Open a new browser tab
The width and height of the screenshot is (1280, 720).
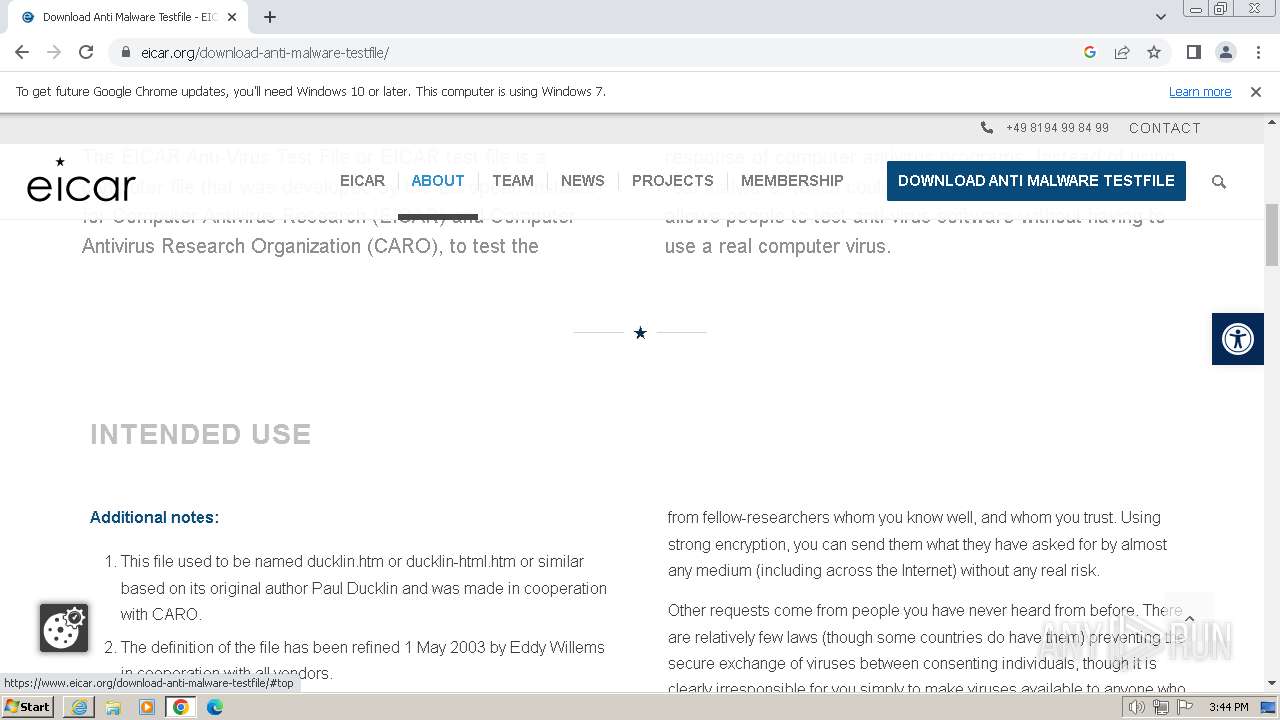[270, 17]
